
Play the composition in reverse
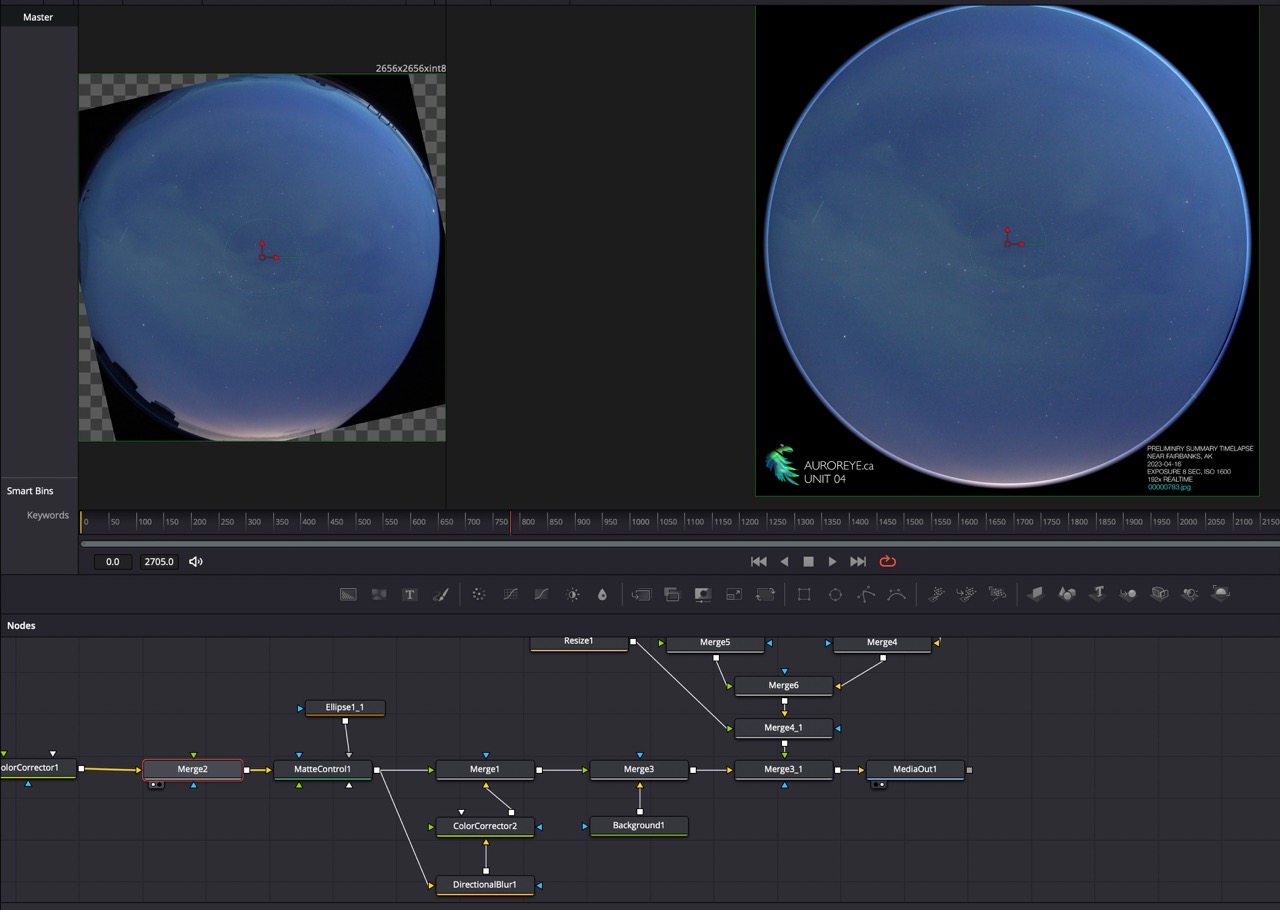click(x=784, y=562)
